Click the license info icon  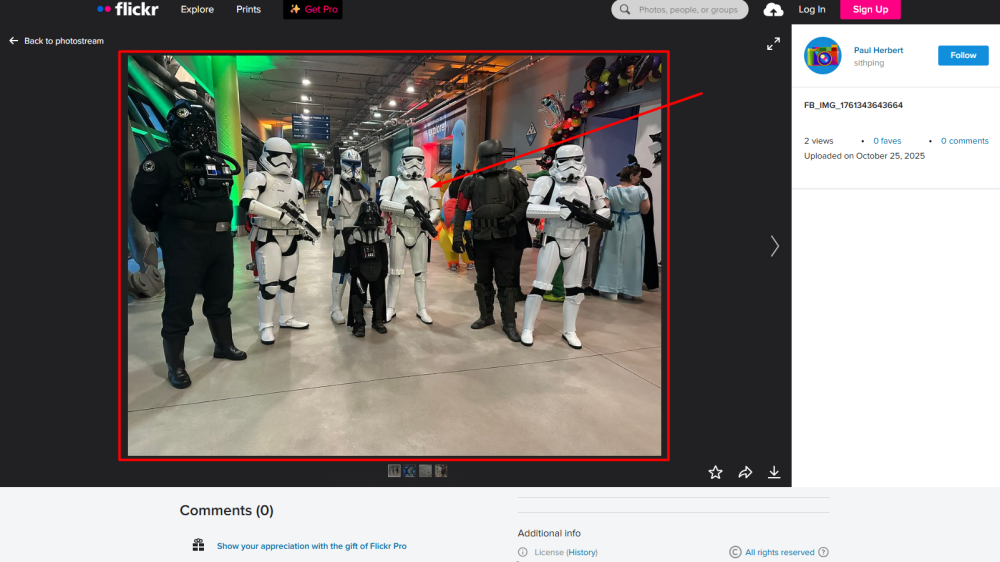coord(523,552)
